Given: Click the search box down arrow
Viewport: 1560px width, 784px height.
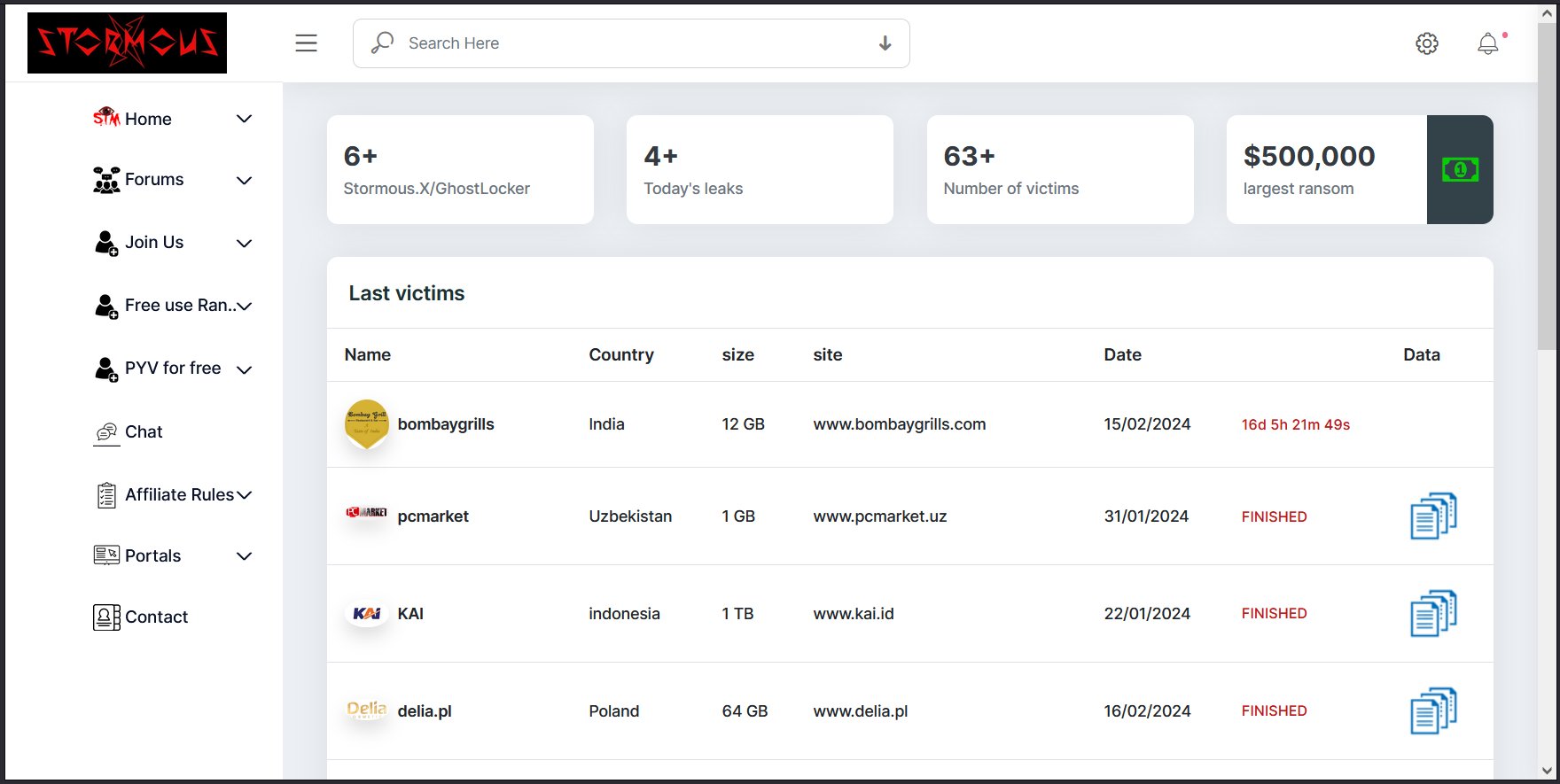Looking at the screenshot, I should pos(885,43).
